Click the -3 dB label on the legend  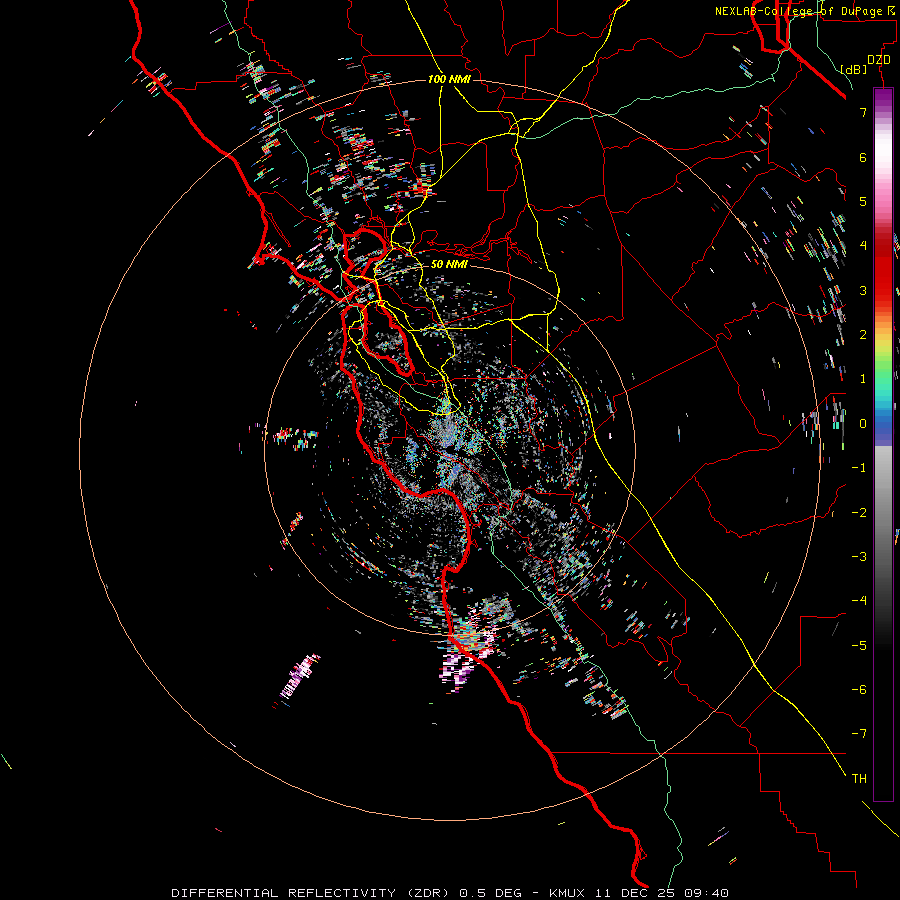(x=859, y=557)
